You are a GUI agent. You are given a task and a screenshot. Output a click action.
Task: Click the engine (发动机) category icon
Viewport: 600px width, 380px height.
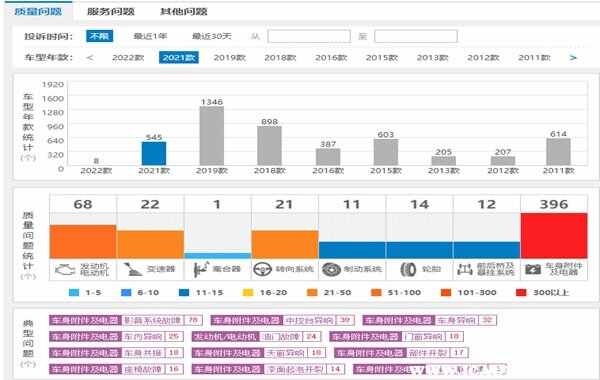point(65,270)
